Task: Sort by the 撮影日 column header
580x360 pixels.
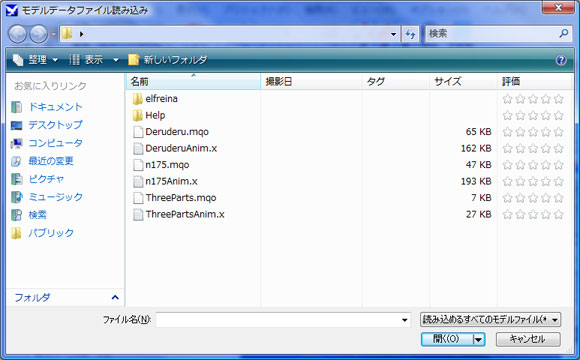Action: 311,81
